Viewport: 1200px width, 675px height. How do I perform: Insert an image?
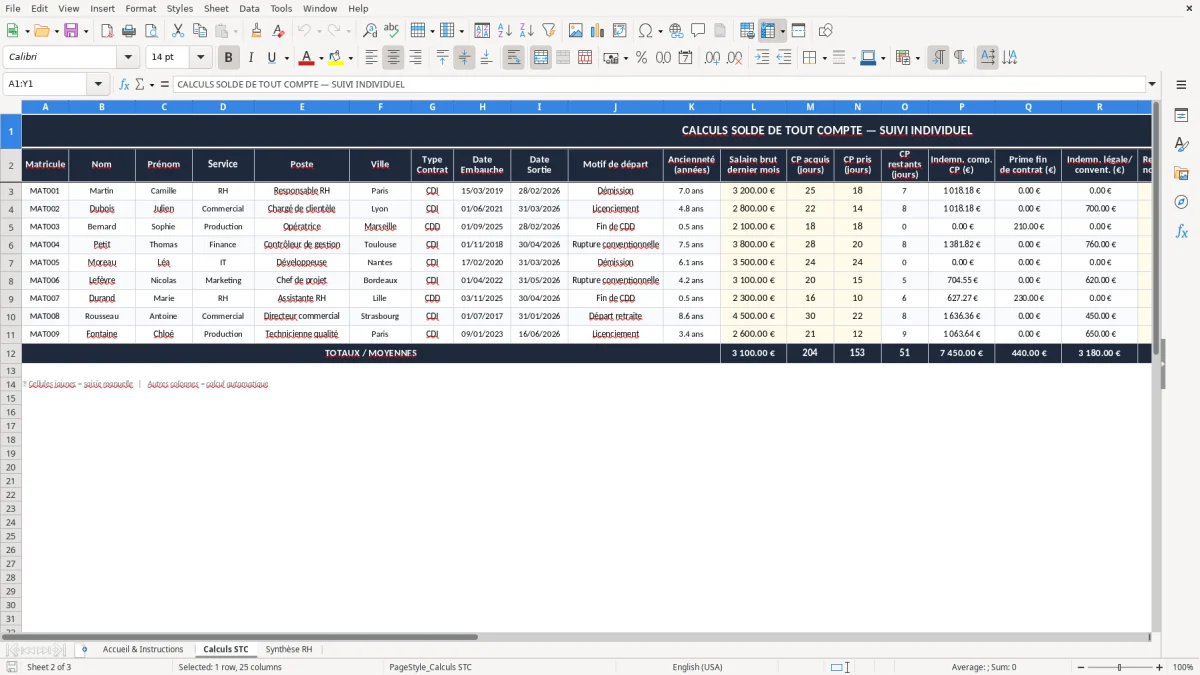pyautogui.click(x=576, y=31)
